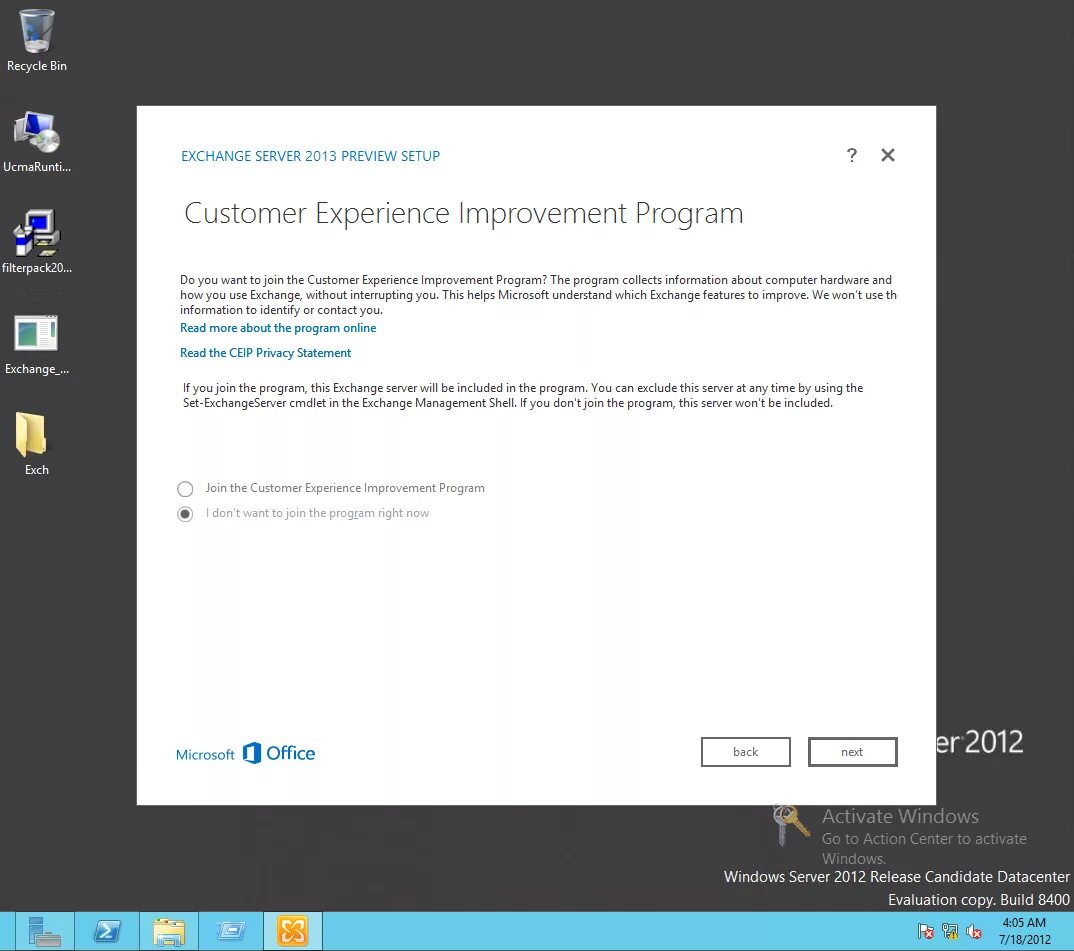Click the back button
This screenshot has height=951, width=1074.
coord(745,752)
